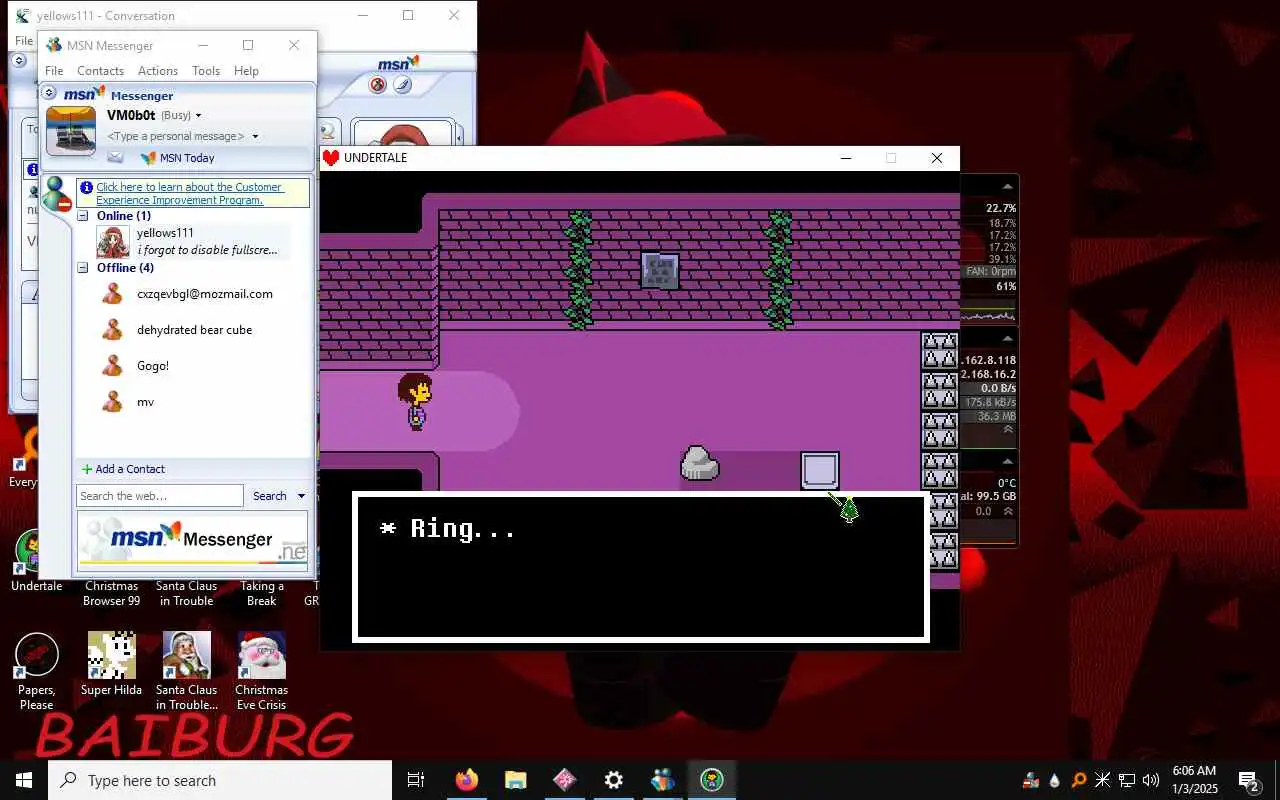Click the offline buddy icon beside dehydrated bear cube
The width and height of the screenshot is (1280, 800).
pos(113,329)
